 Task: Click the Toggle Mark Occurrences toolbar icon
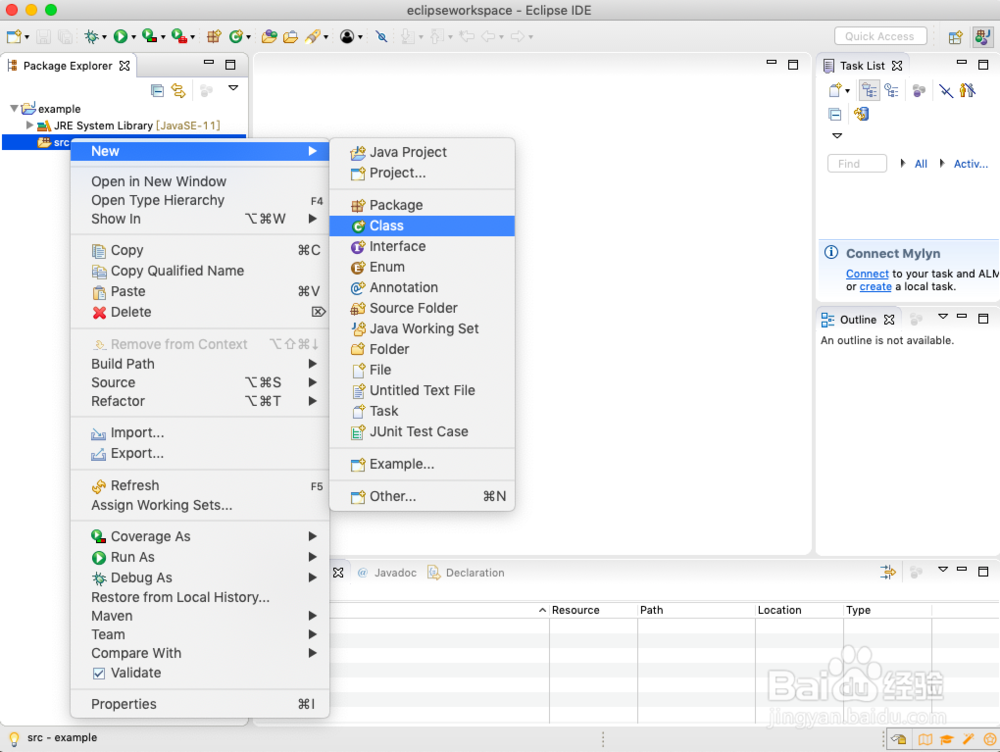pyautogui.click(x=381, y=36)
